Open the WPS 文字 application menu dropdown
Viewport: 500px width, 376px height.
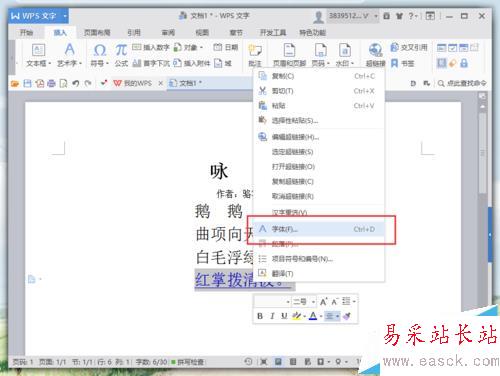click(x=65, y=16)
